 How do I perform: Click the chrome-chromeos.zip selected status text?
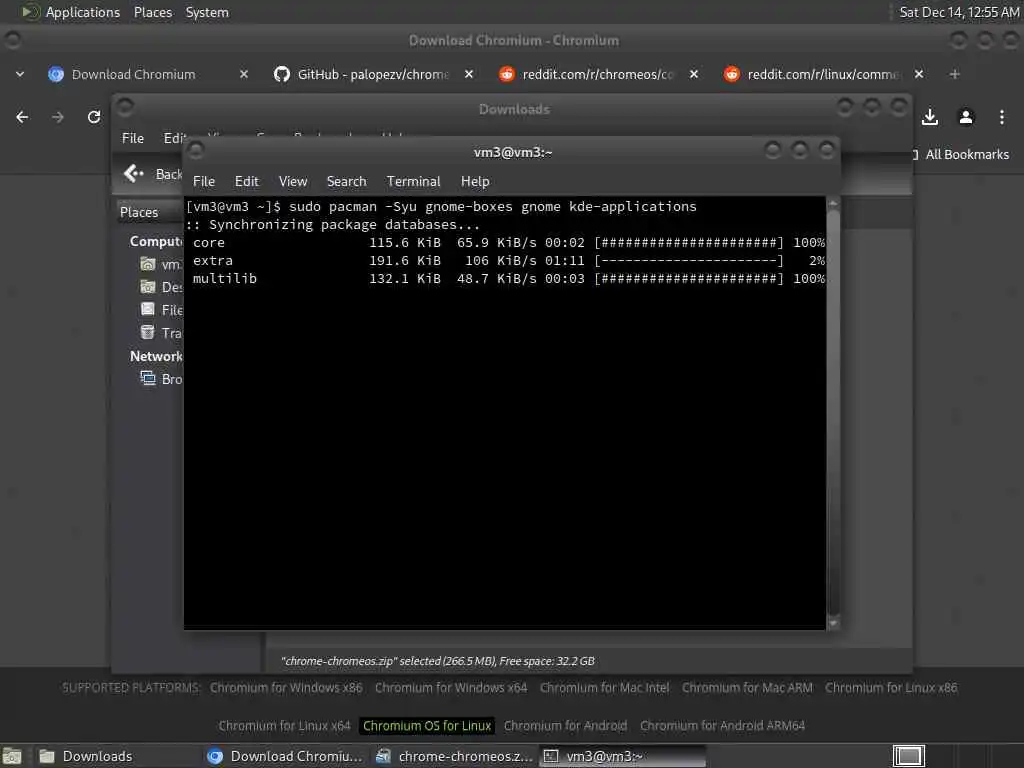pyautogui.click(x=438, y=661)
